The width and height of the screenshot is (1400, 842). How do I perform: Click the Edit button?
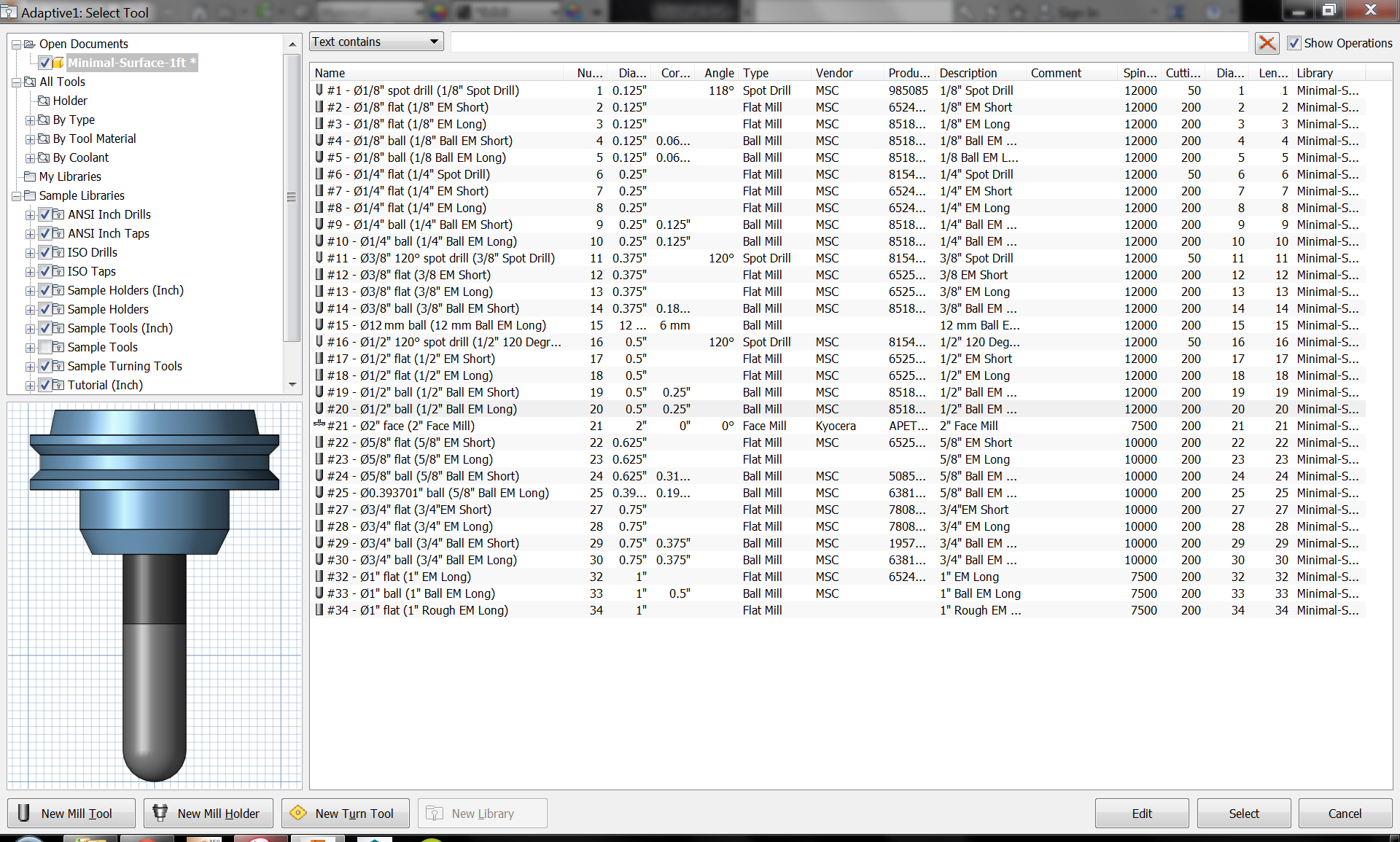click(1142, 814)
